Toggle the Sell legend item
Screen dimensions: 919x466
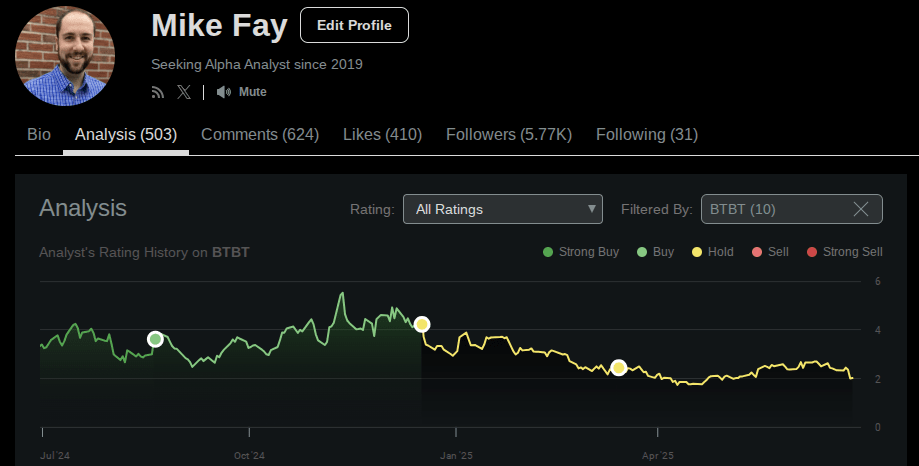pyautogui.click(x=770, y=252)
